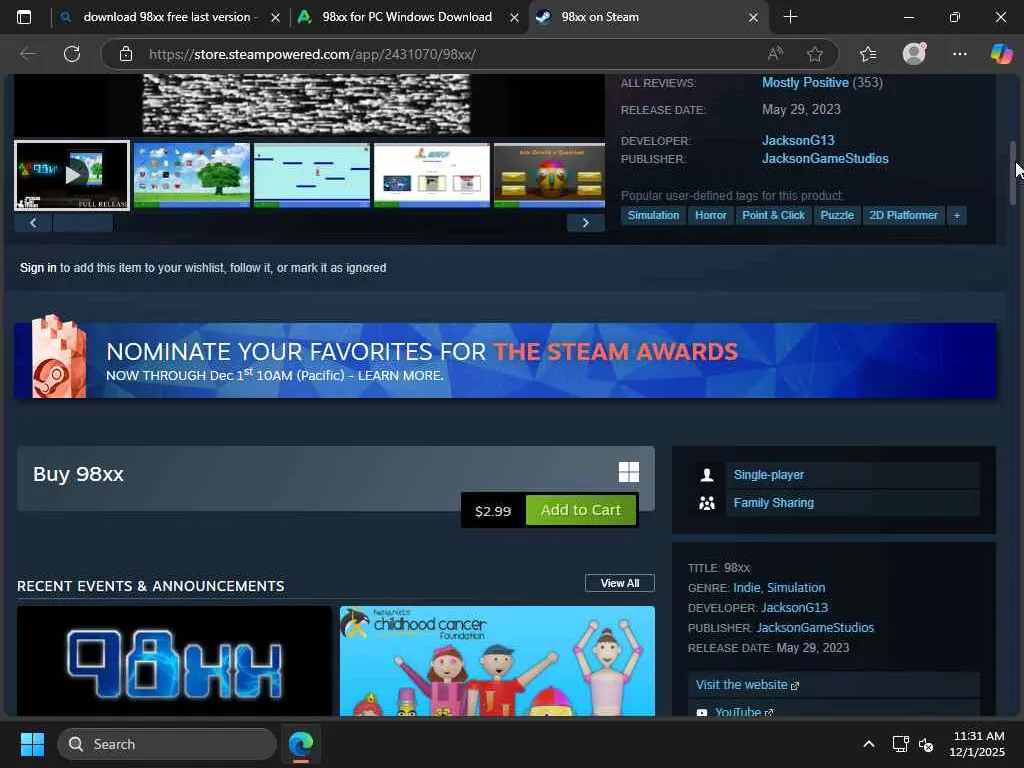The width and height of the screenshot is (1024, 768).
Task: Open a new browser tab
Action: tap(790, 17)
